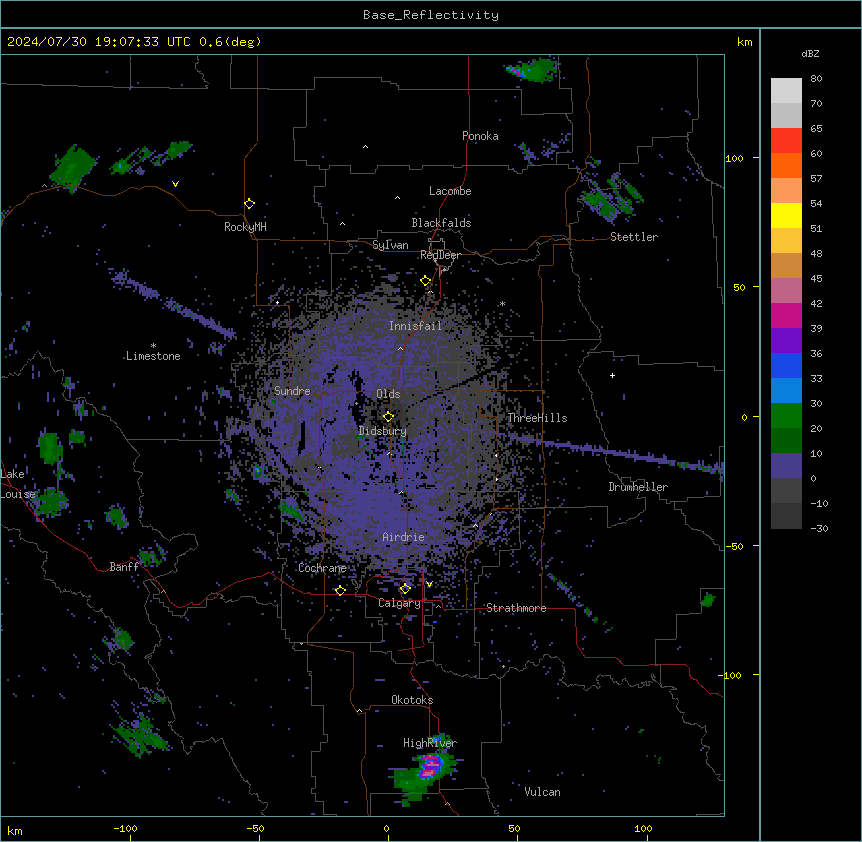Select the Blackfalds label

pyautogui.click(x=441, y=223)
